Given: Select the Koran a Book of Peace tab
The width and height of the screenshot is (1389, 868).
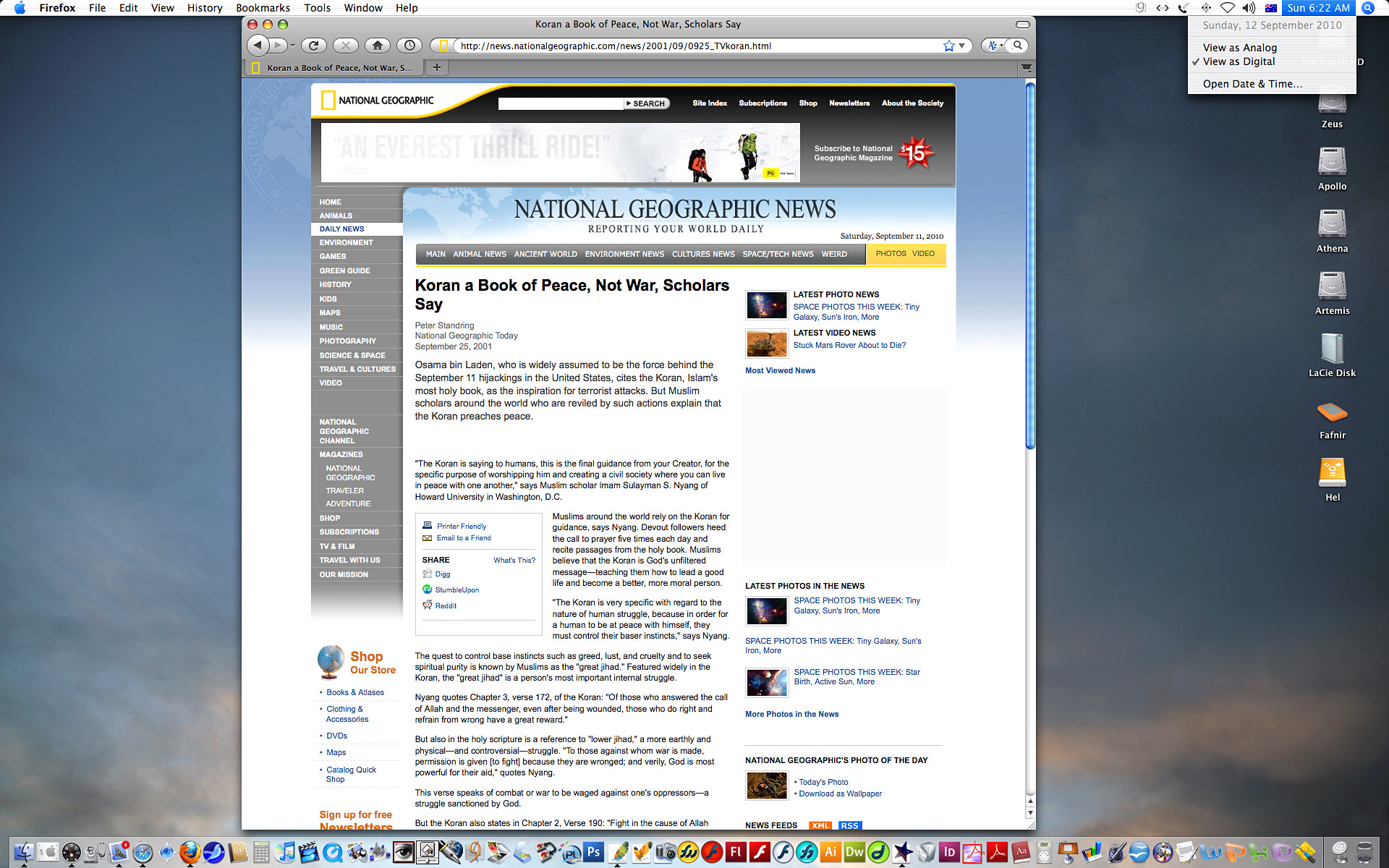Looking at the screenshot, I should [334, 67].
